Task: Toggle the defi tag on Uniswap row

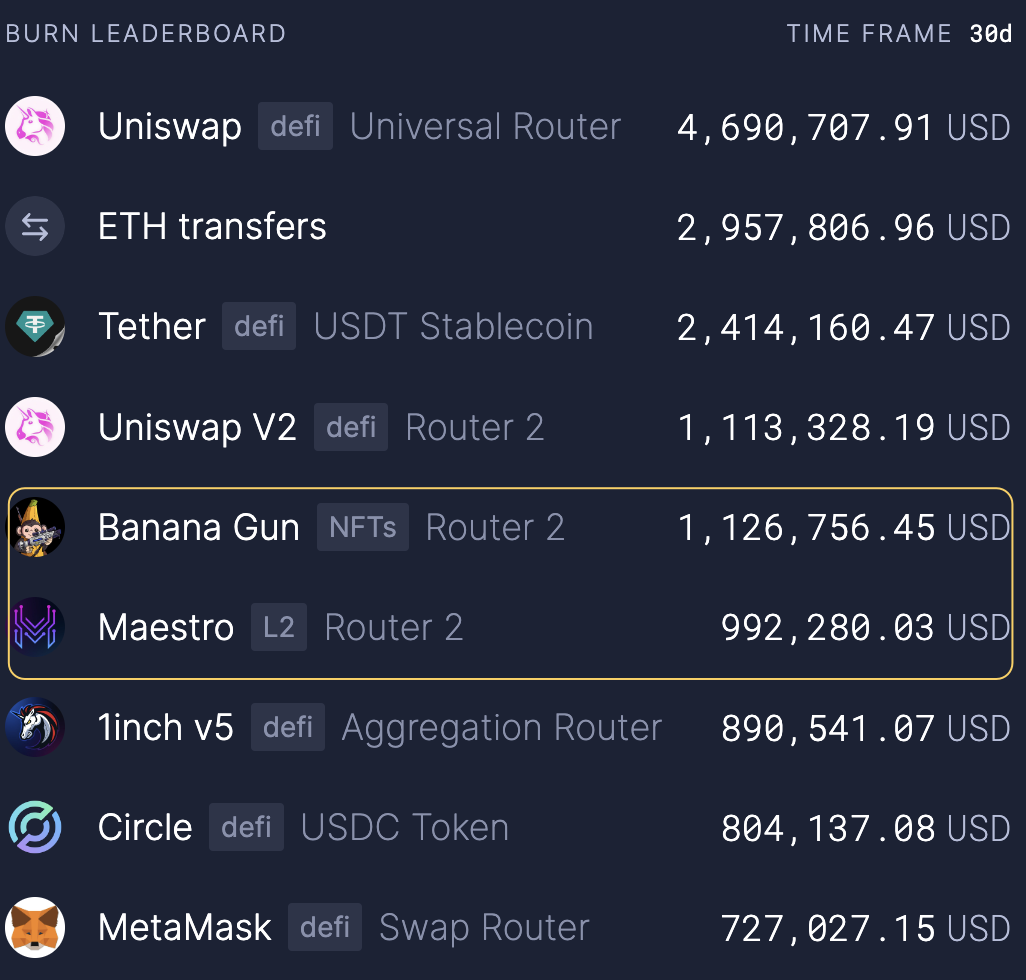Action: pyautogui.click(x=295, y=126)
